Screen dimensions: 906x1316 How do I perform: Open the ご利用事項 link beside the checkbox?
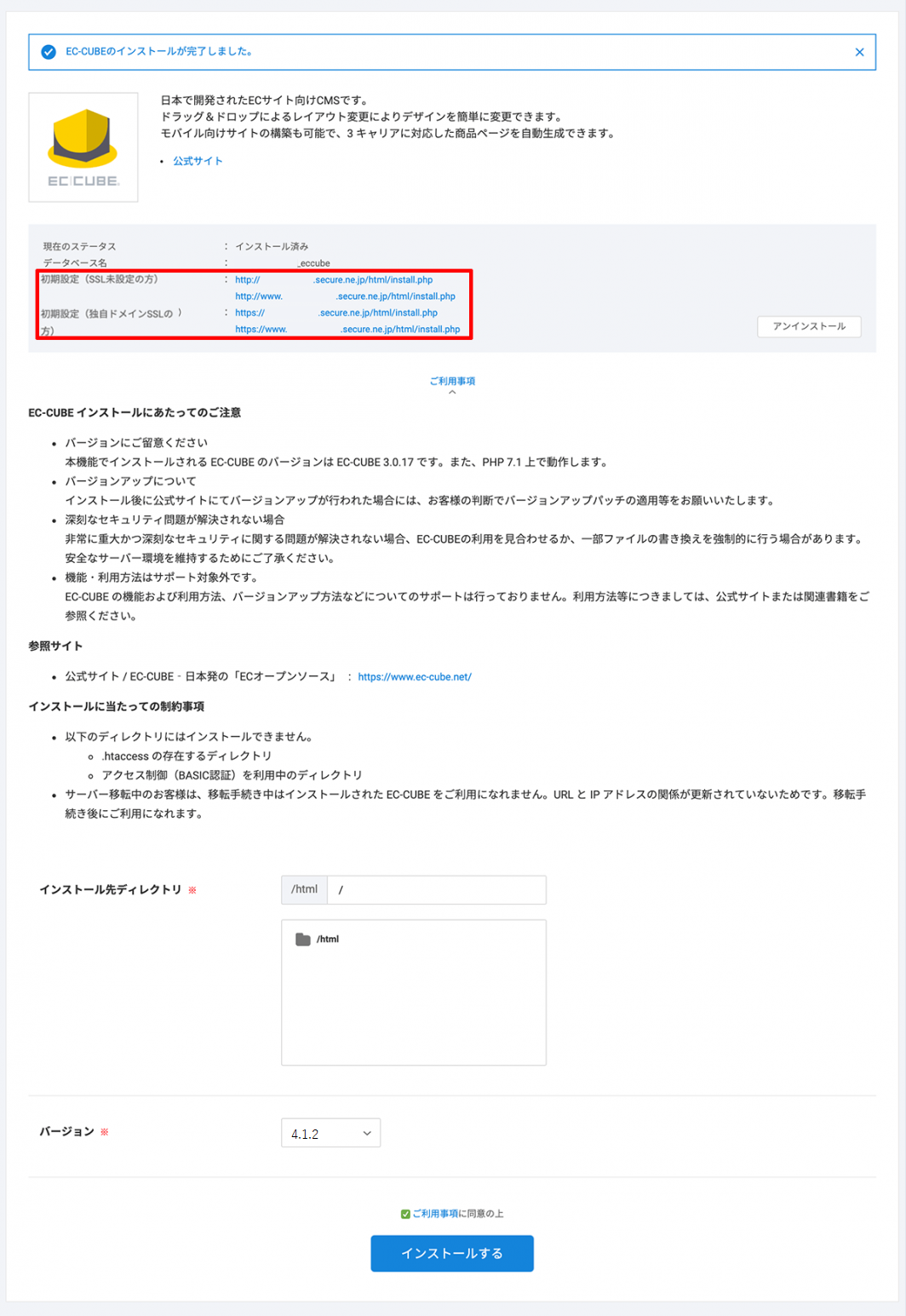point(435,1214)
